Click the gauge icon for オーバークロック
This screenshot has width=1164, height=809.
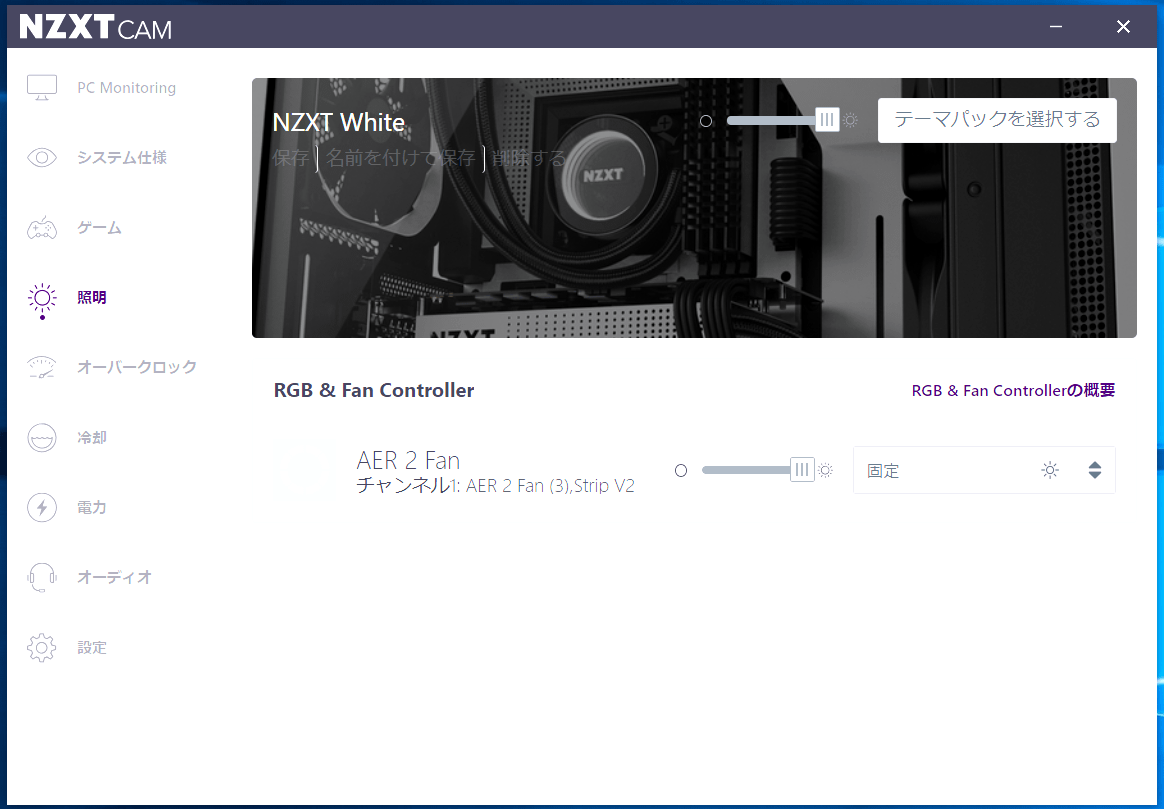coord(42,367)
